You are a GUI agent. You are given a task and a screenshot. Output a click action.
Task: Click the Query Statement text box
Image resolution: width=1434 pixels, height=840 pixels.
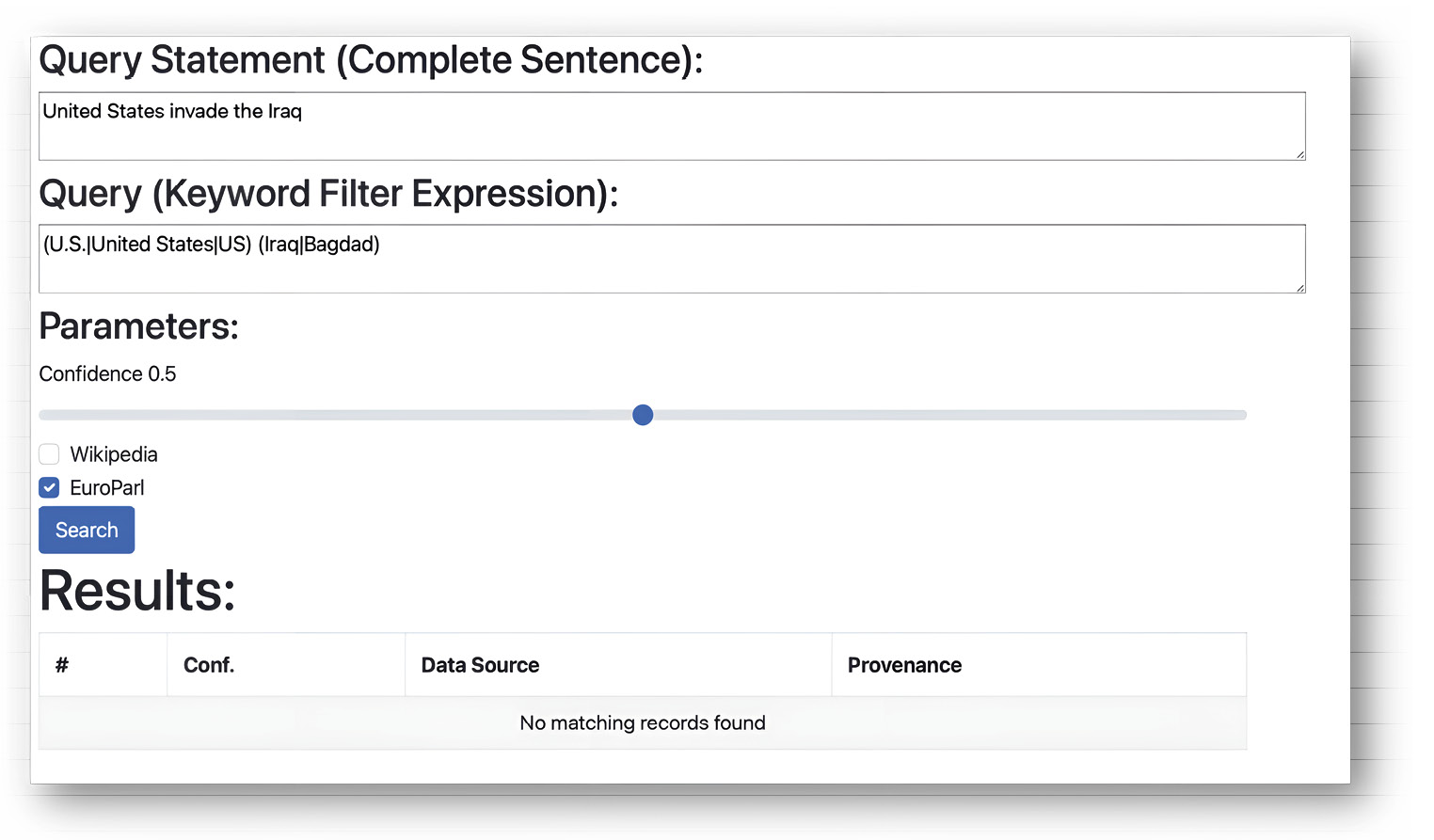pyautogui.click(x=672, y=126)
